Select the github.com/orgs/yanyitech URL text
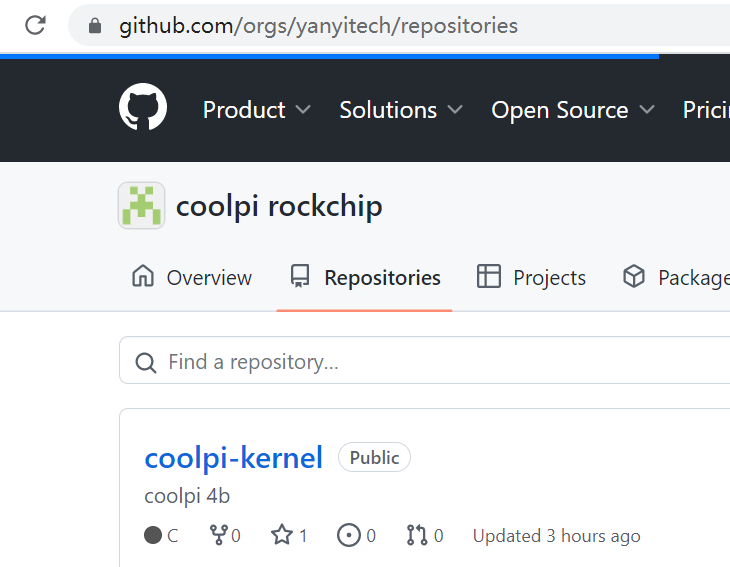 point(318,26)
